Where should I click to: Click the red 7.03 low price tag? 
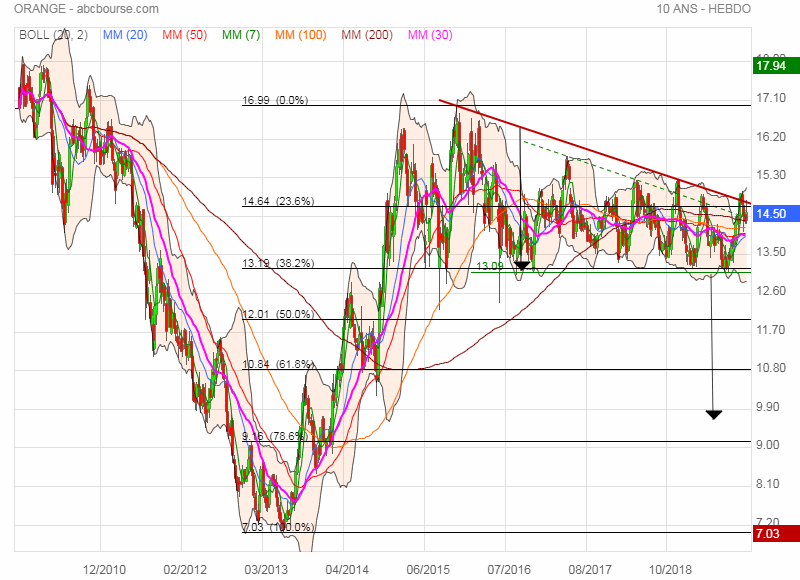coord(776,534)
